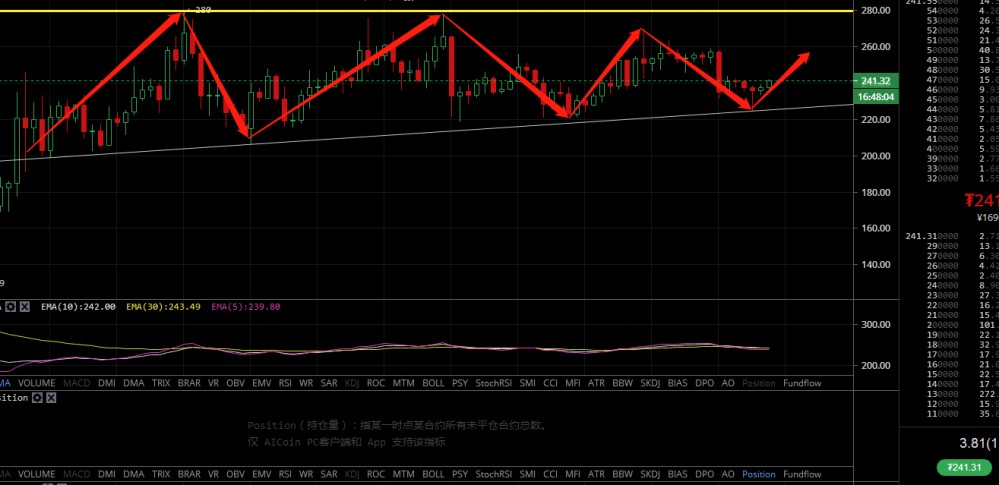Screen dimensions: 999x485
Task: Open settings gear for the Position panel
Action: pyautogui.click(x=36, y=397)
